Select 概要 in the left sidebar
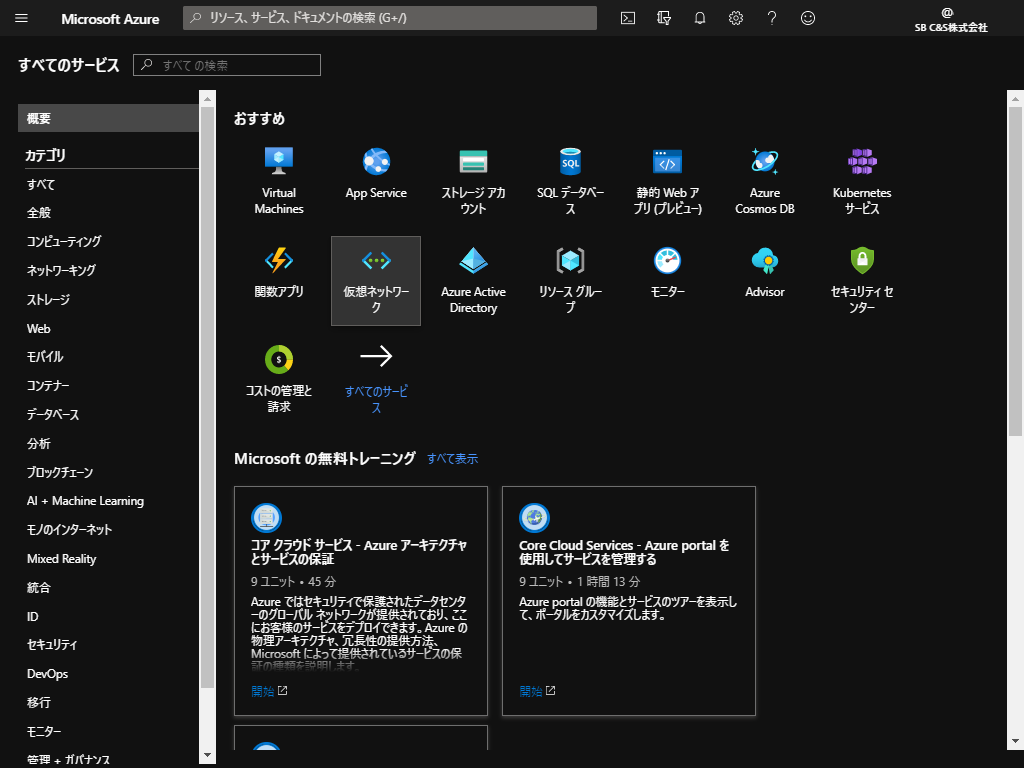The height and width of the screenshot is (768, 1024). pos(108,118)
